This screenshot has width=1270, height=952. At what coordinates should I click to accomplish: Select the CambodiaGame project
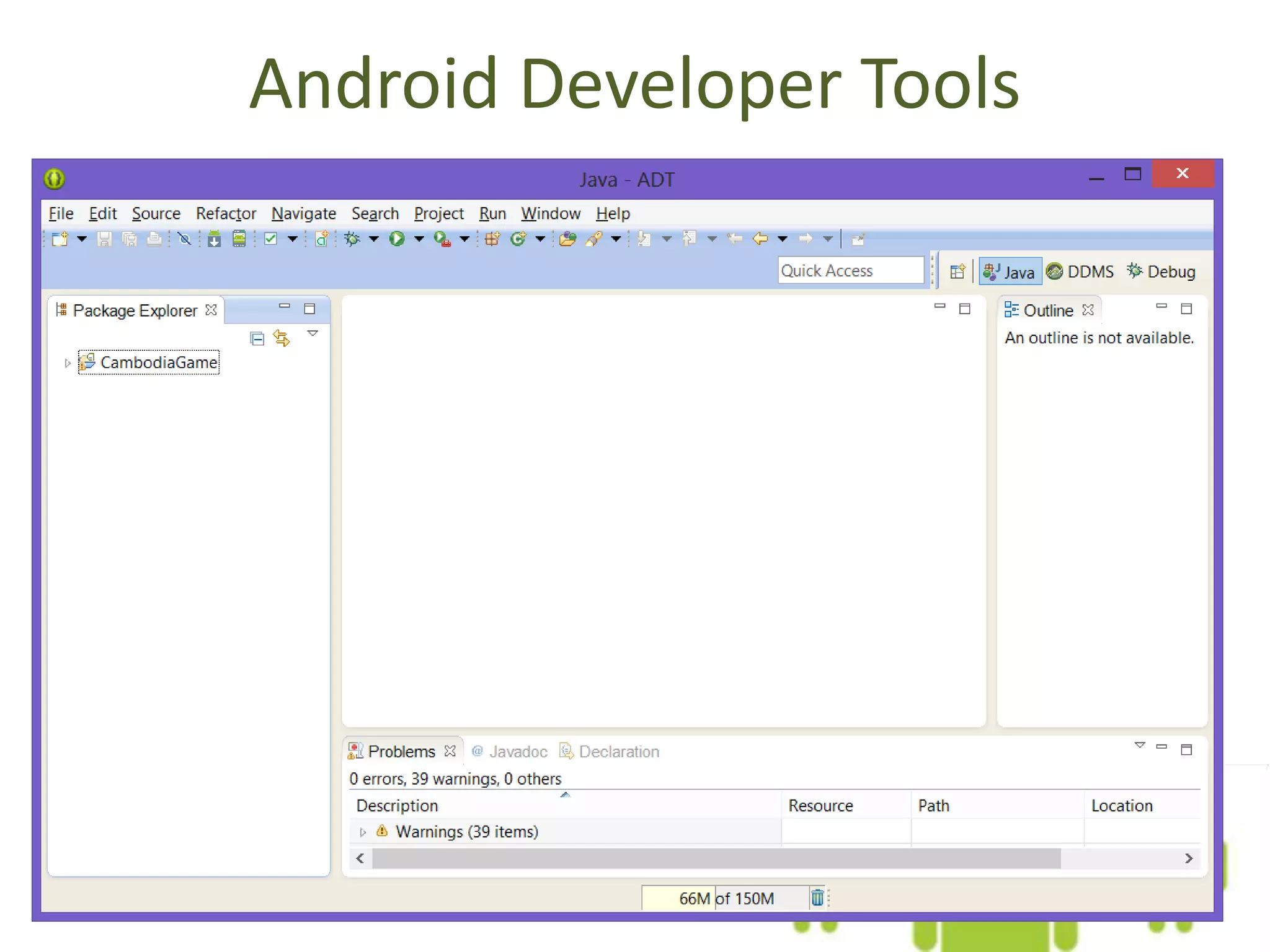click(x=149, y=363)
